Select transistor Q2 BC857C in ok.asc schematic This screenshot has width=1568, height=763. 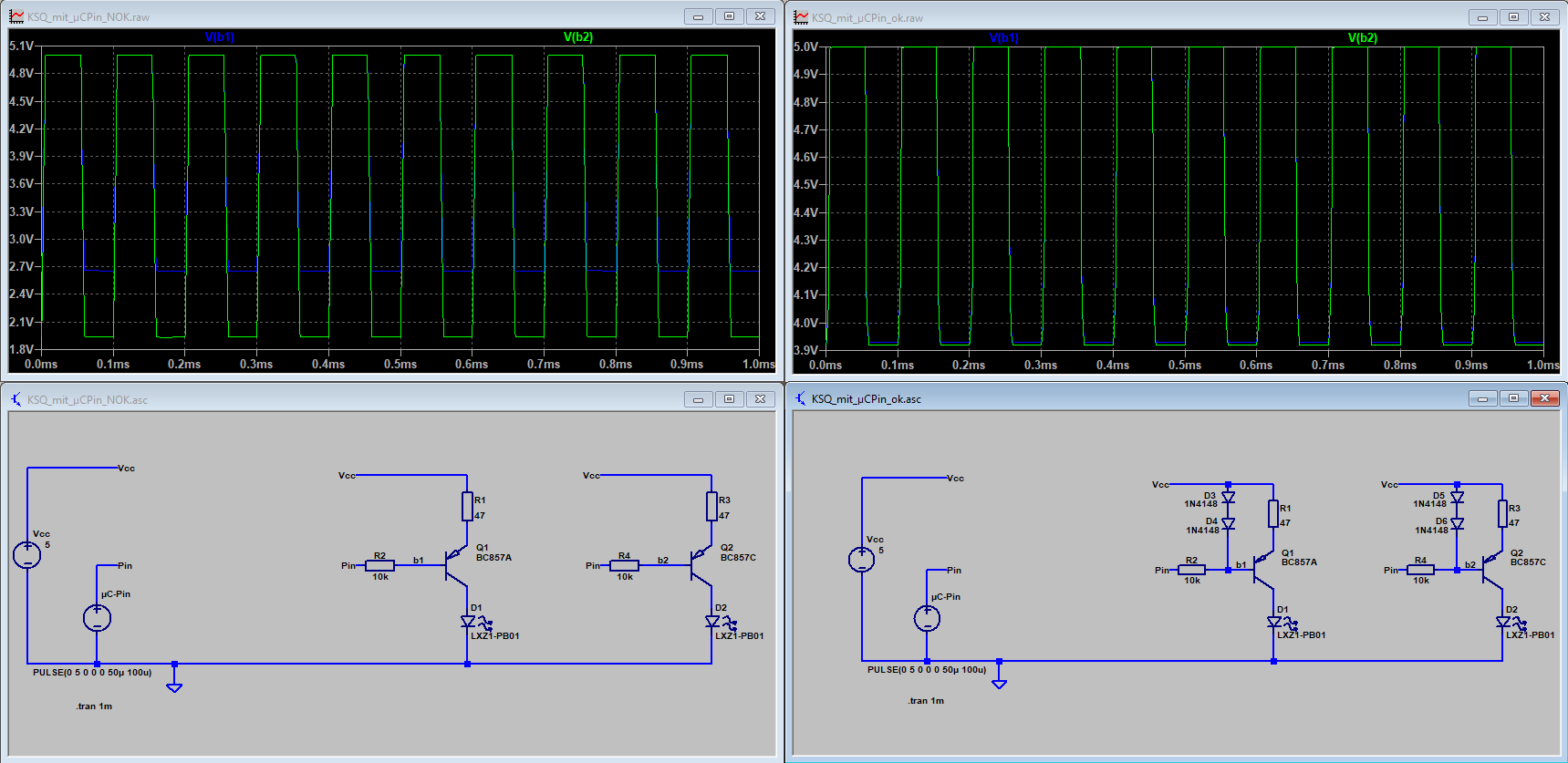(x=1491, y=569)
